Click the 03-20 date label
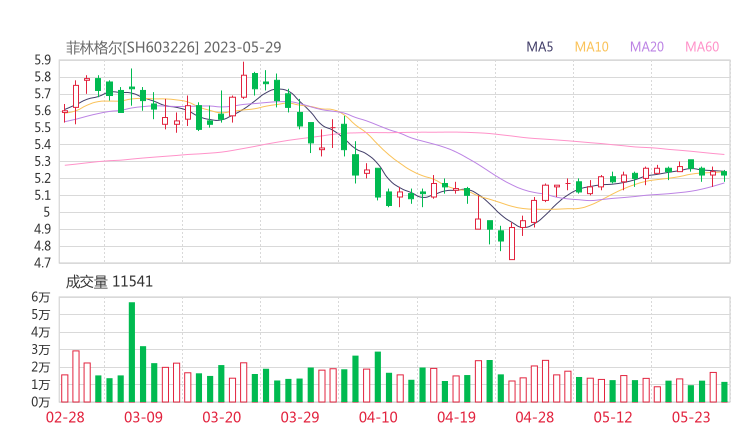Viewport: 740px width, 440px height. (x=222, y=417)
